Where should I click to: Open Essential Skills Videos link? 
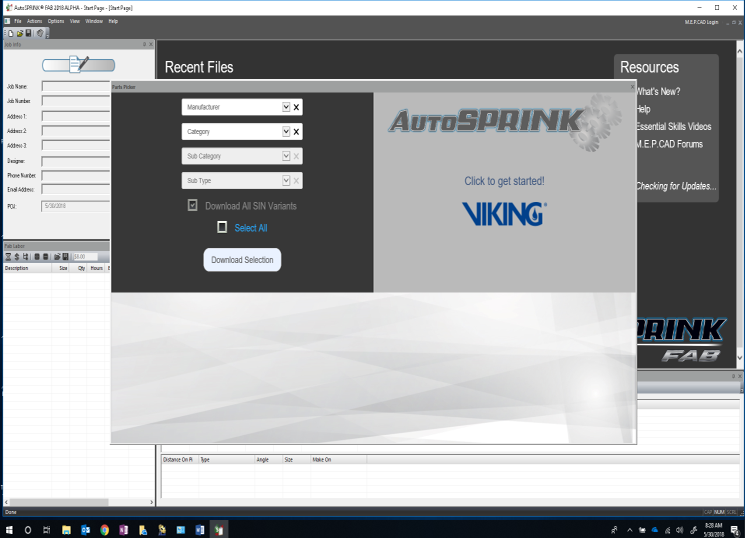[x=674, y=126]
